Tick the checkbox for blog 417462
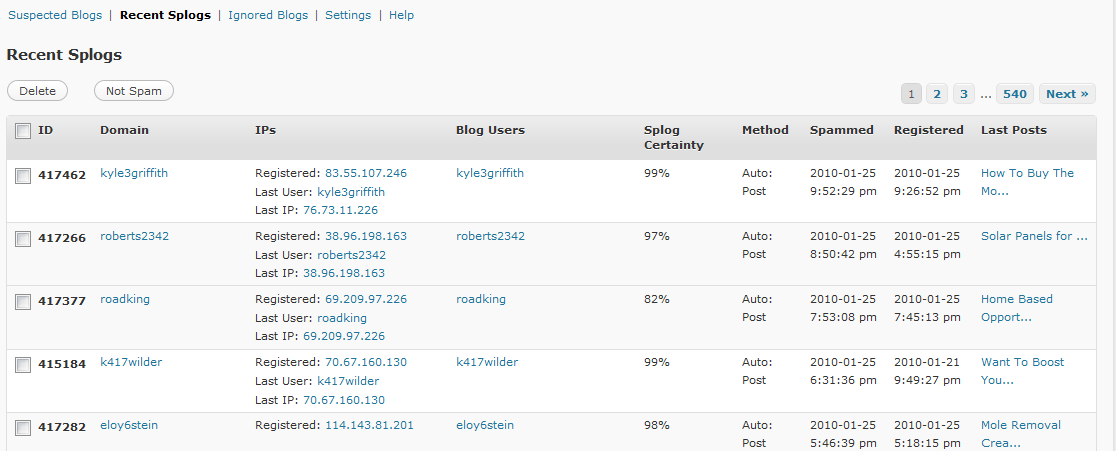Viewport: 1116px width, 451px height. click(23, 176)
